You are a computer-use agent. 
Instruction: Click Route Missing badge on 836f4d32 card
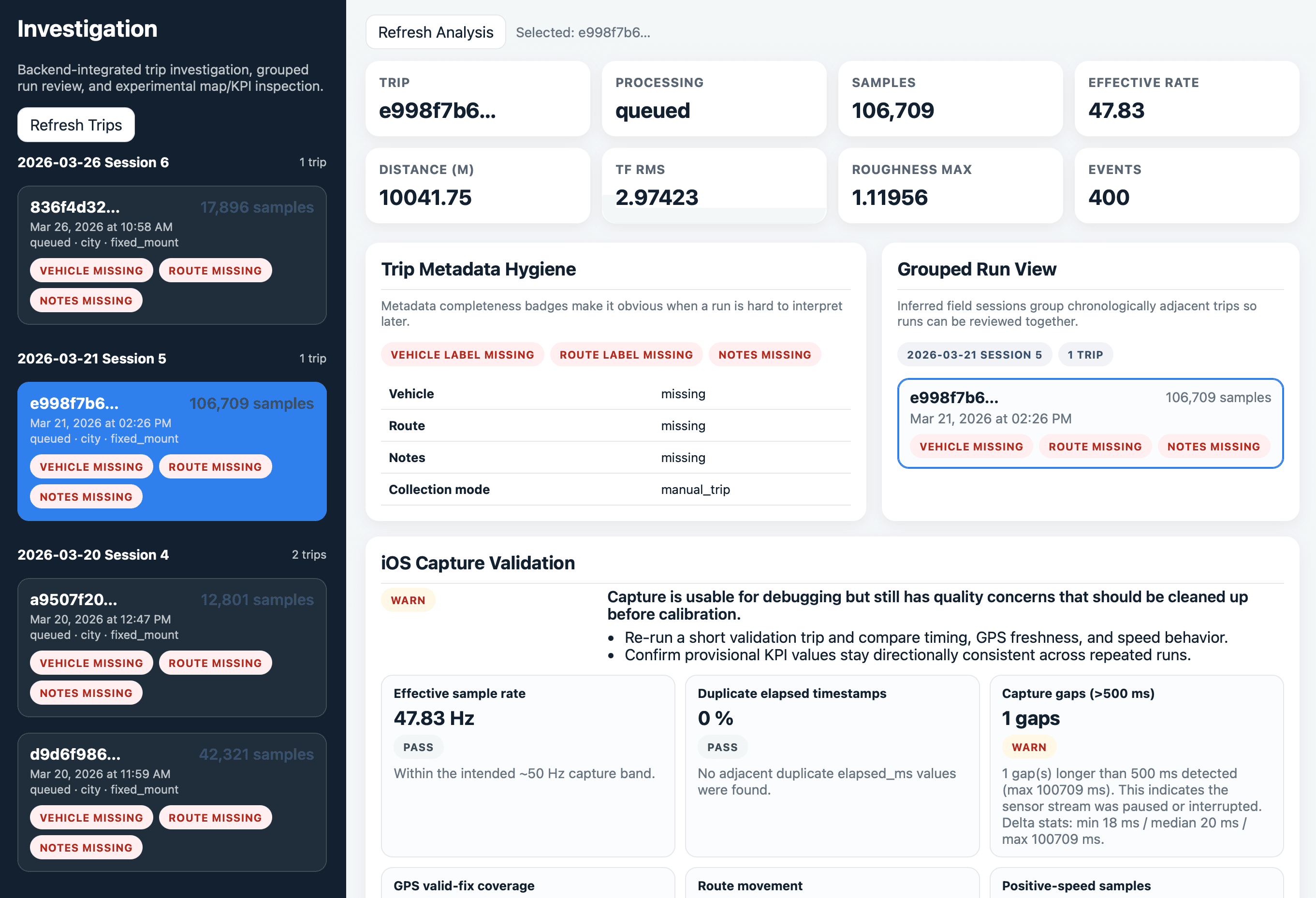pyautogui.click(x=215, y=271)
